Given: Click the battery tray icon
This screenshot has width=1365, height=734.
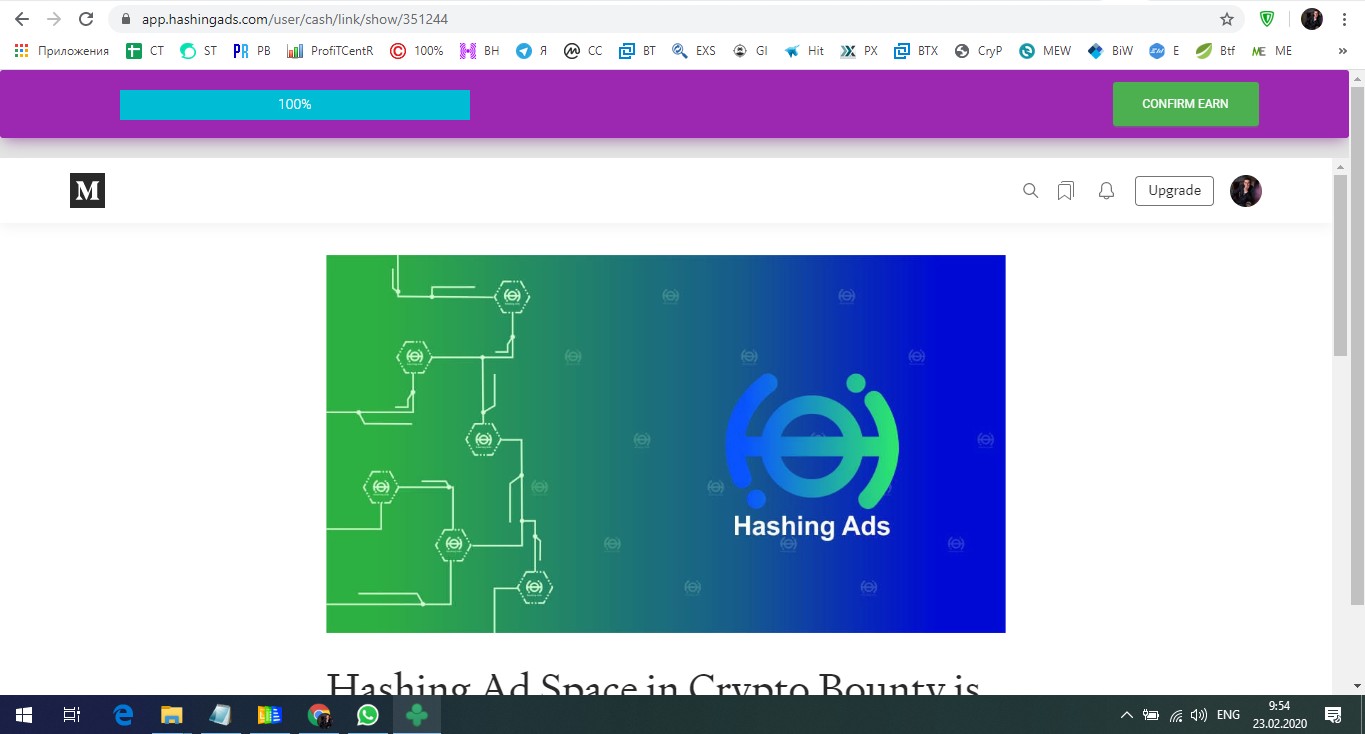Looking at the screenshot, I should [1151, 715].
